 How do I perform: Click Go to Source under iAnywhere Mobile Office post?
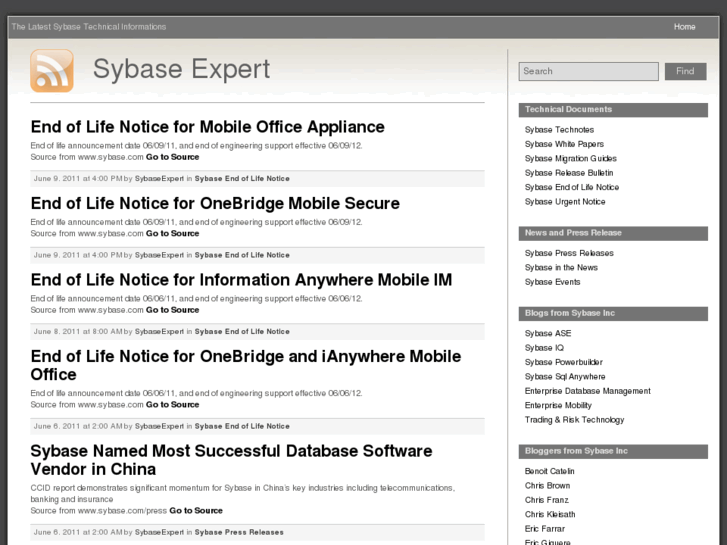click(x=172, y=405)
